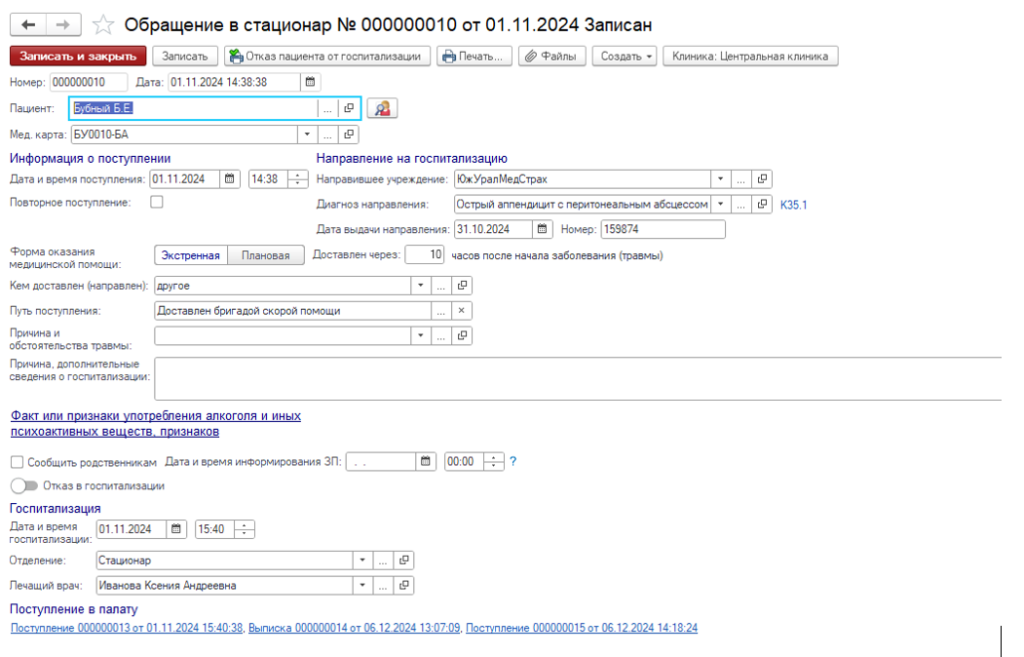Open med card record via open icon
1024x657 pixels.
[x=349, y=135]
